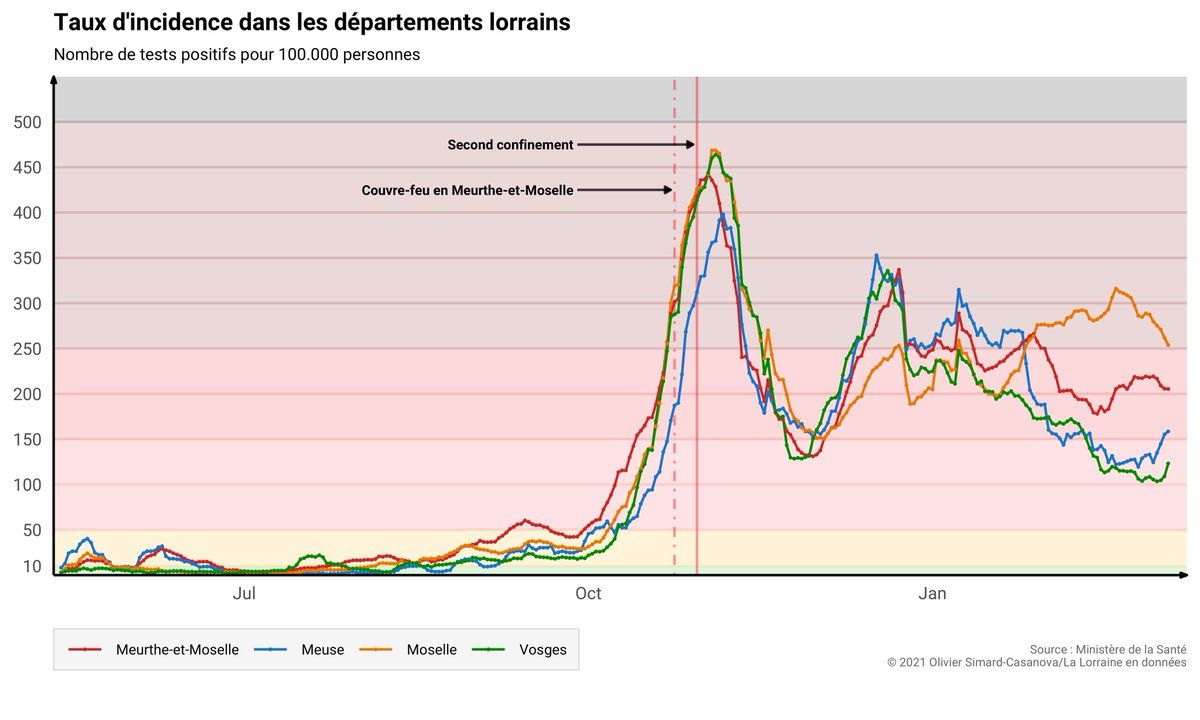Click the 'Jul' label on the x-axis
This screenshot has height=720, width=1200.
click(244, 595)
